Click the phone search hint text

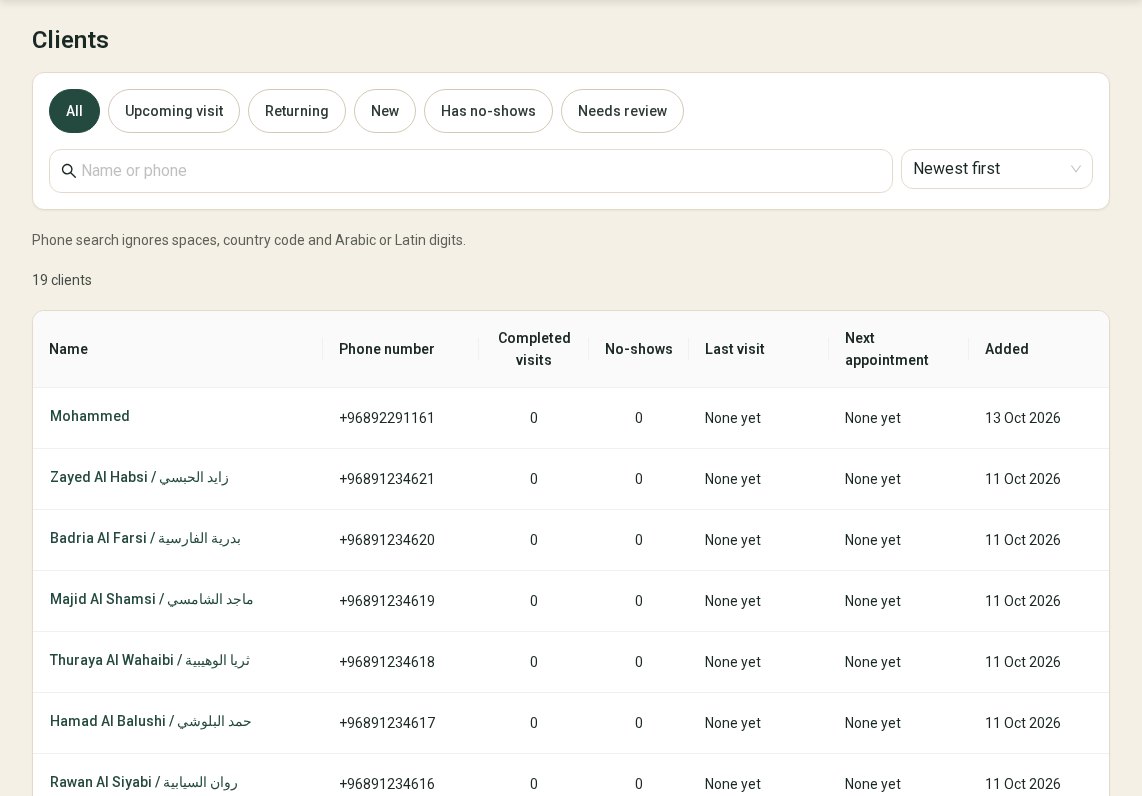pos(248,240)
